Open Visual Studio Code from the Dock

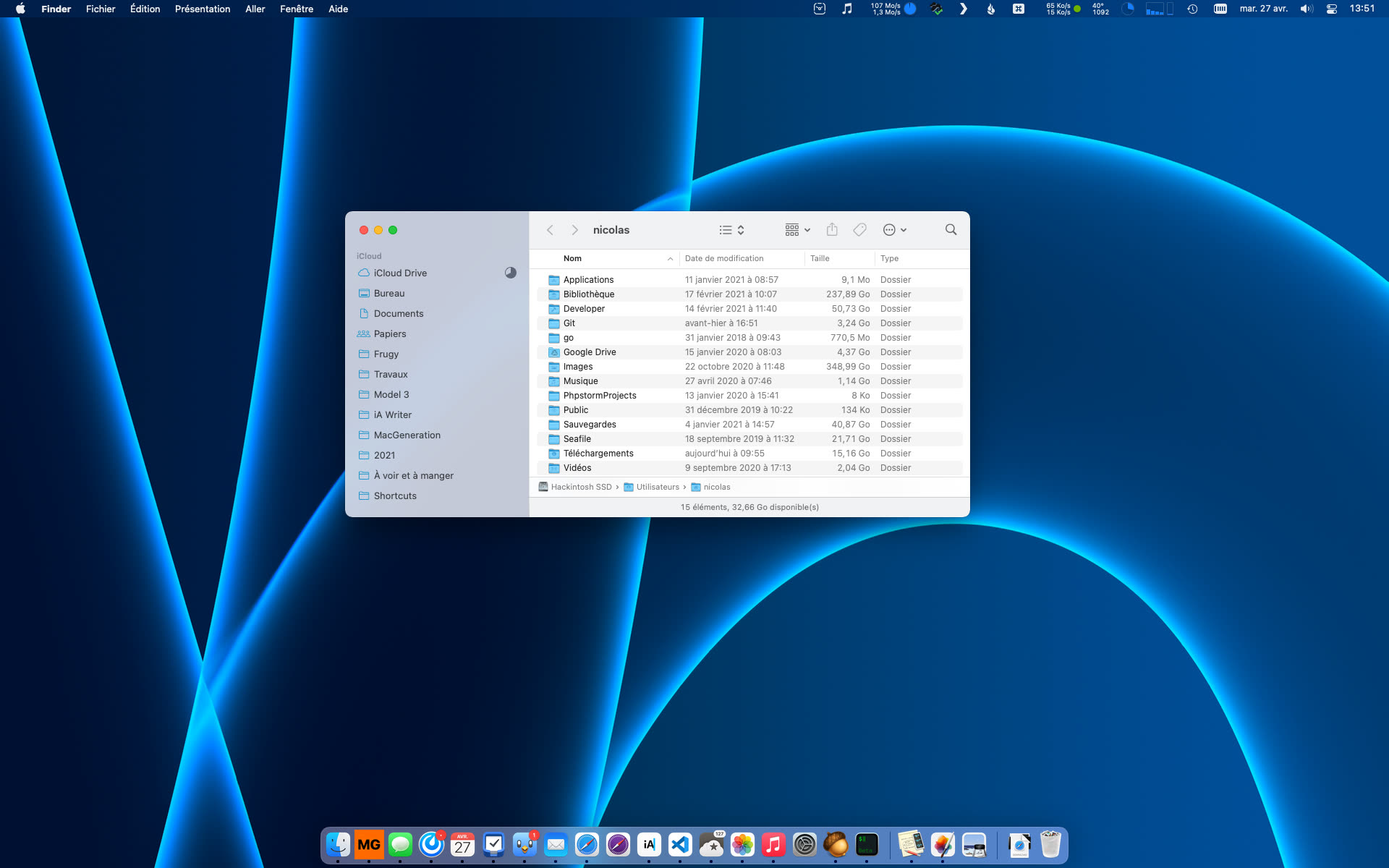coord(680,844)
